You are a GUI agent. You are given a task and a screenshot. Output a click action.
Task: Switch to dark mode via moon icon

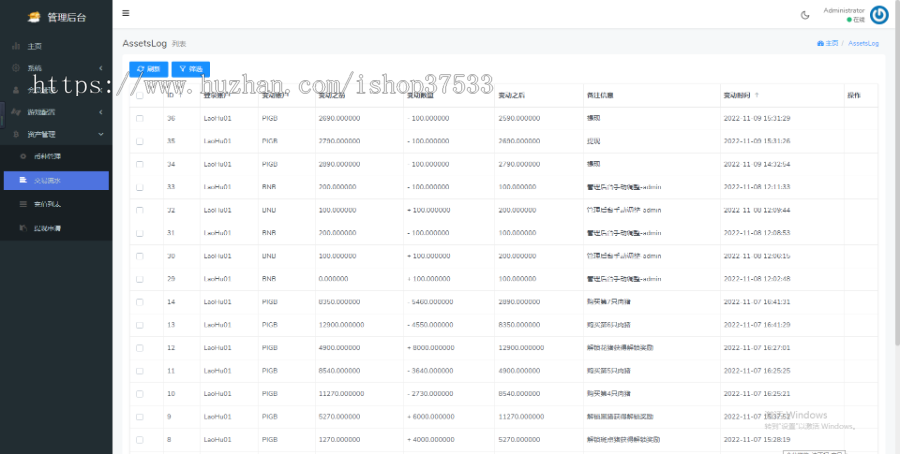tap(805, 15)
